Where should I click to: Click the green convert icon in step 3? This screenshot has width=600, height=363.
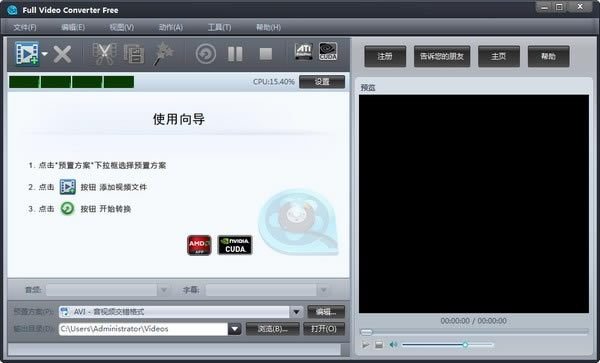coord(68,208)
